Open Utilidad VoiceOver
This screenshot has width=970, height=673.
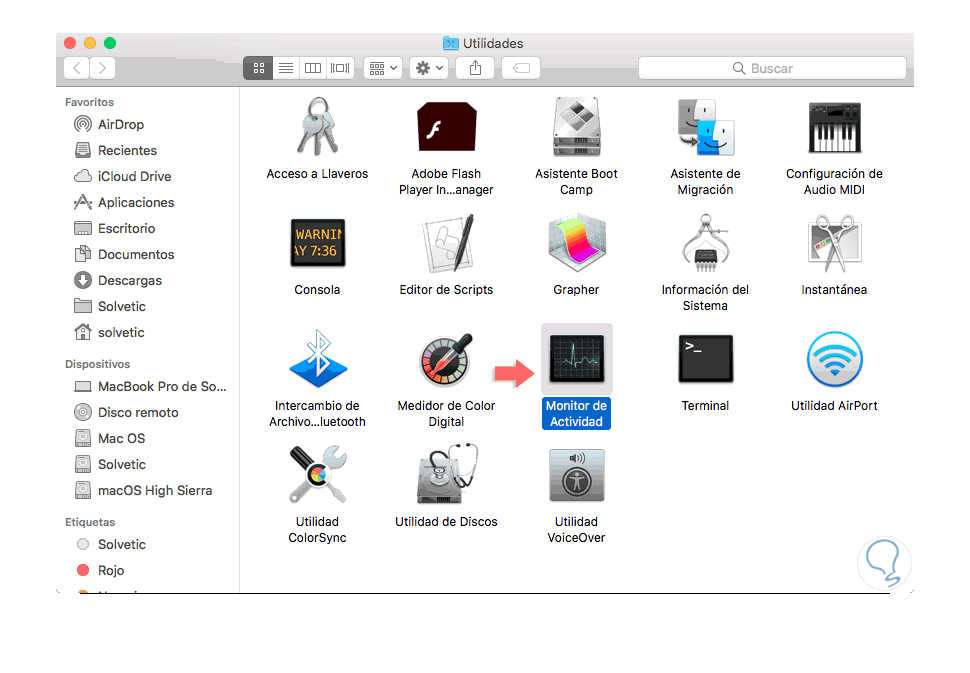577,475
